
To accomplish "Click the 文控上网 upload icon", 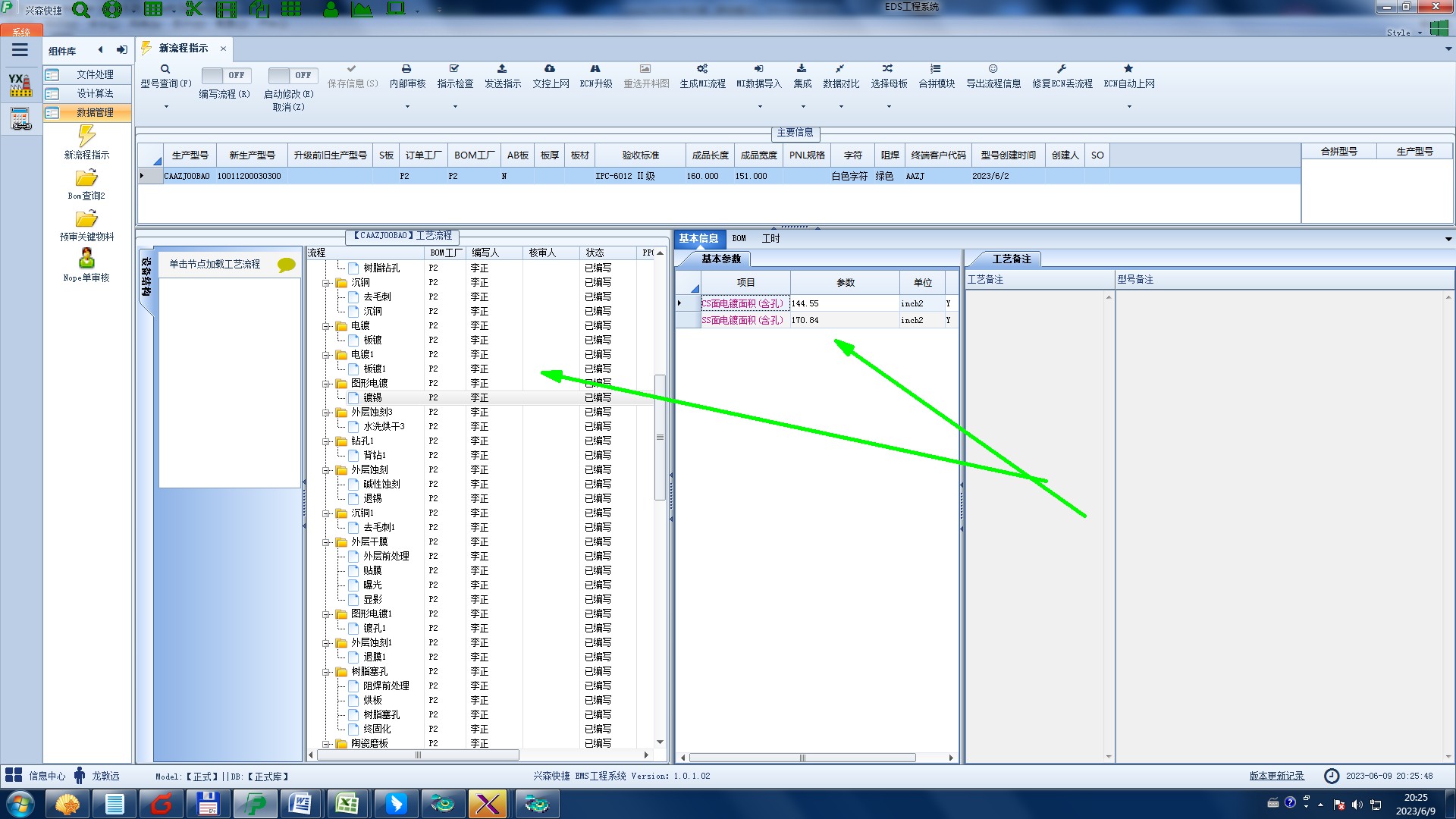I will [x=550, y=69].
